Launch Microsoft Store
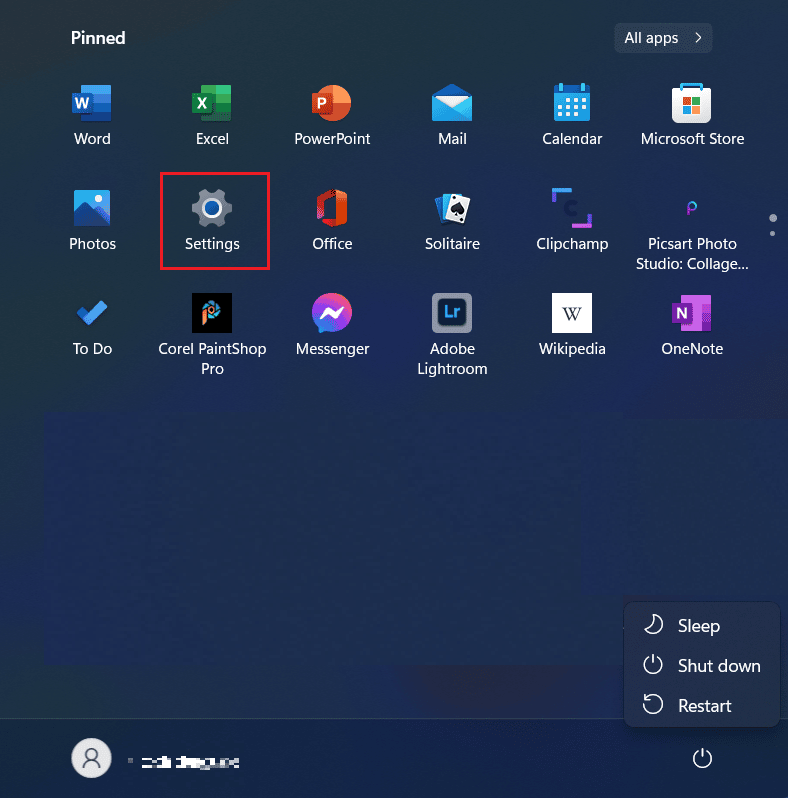 (x=692, y=116)
